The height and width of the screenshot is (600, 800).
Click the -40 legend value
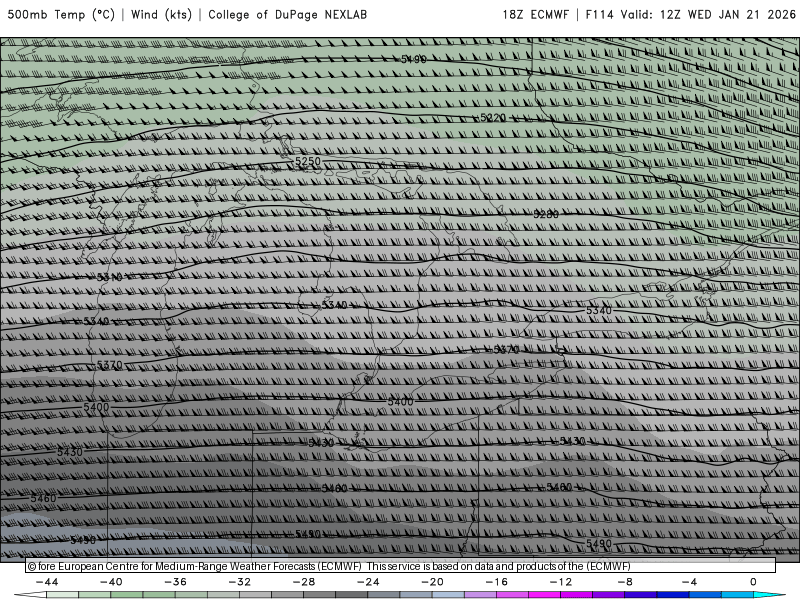(111, 582)
